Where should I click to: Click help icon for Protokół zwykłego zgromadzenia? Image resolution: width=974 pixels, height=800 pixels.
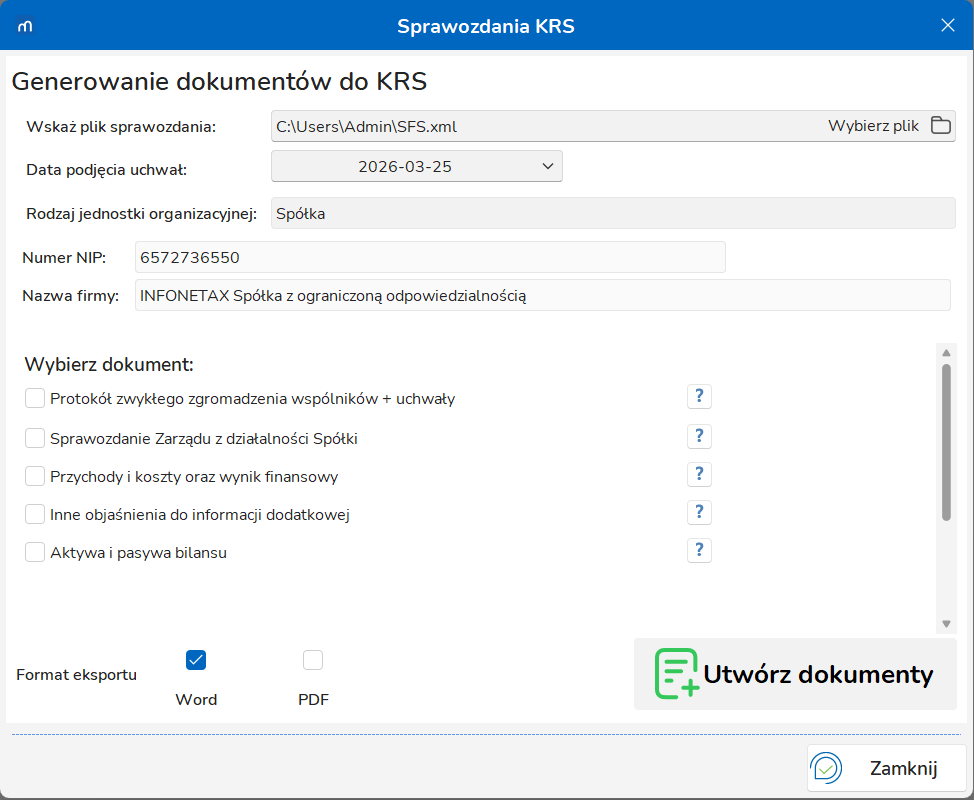point(699,397)
